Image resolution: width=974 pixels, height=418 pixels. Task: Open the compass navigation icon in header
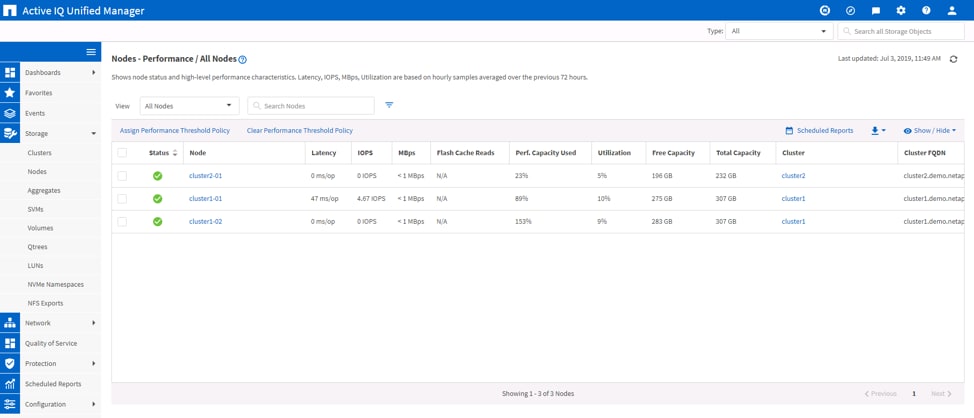tap(850, 11)
